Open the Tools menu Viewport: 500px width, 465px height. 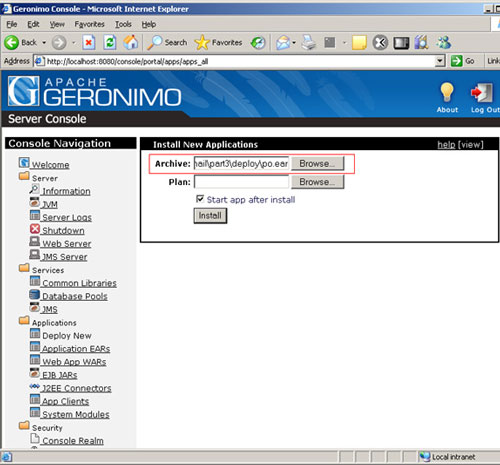123,24
